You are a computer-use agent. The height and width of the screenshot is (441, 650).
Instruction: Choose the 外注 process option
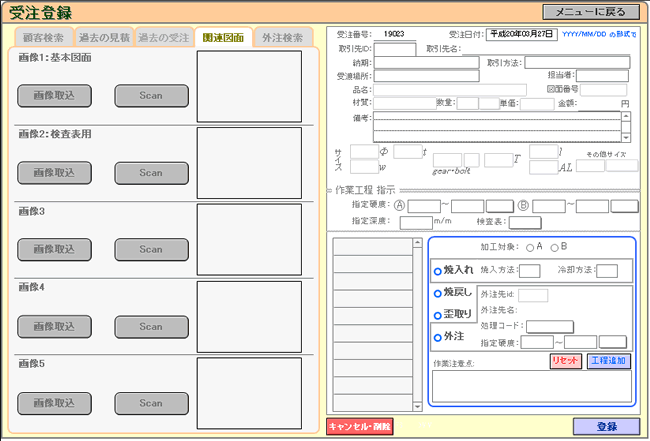pos(438,337)
